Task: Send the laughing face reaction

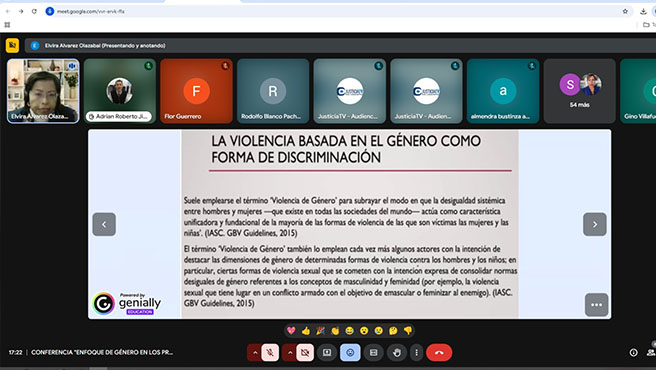Action: pos(349,331)
